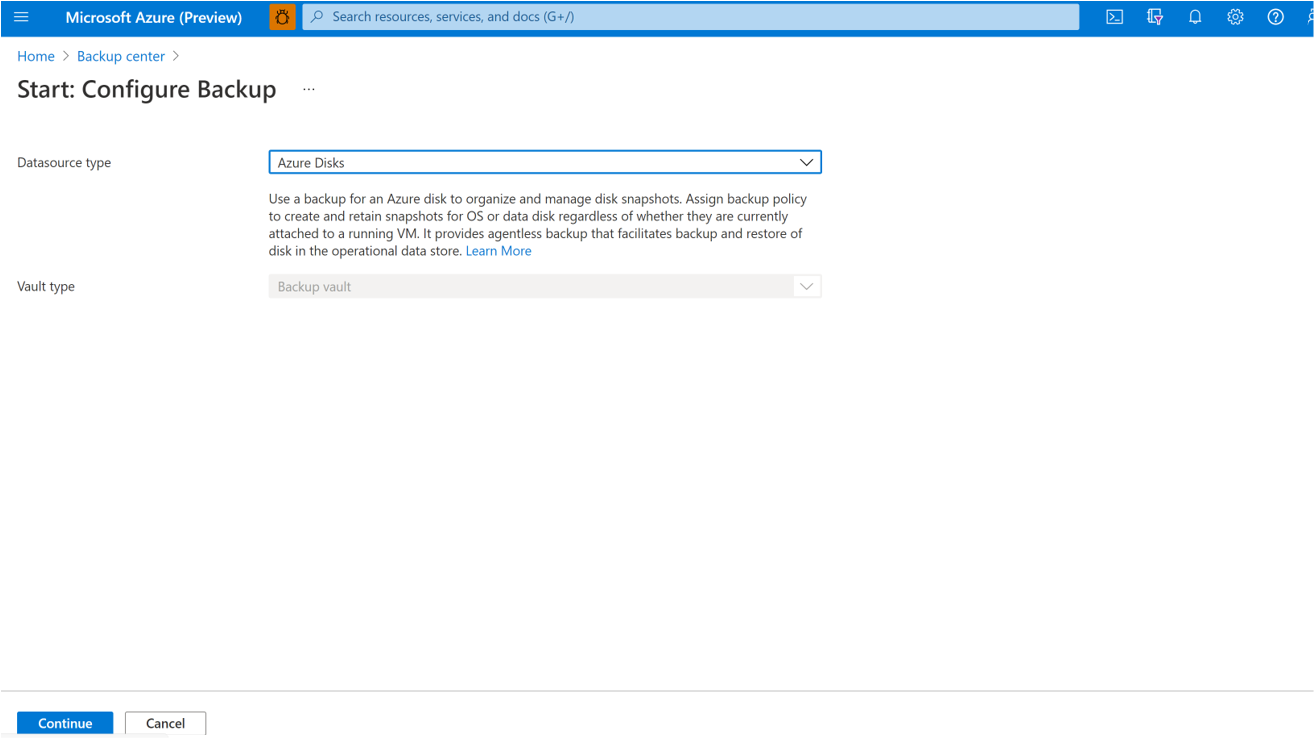Click inside the resources search field
Image resolution: width=1314 pixels, height=738 pixels.
[x=600, y=17]
